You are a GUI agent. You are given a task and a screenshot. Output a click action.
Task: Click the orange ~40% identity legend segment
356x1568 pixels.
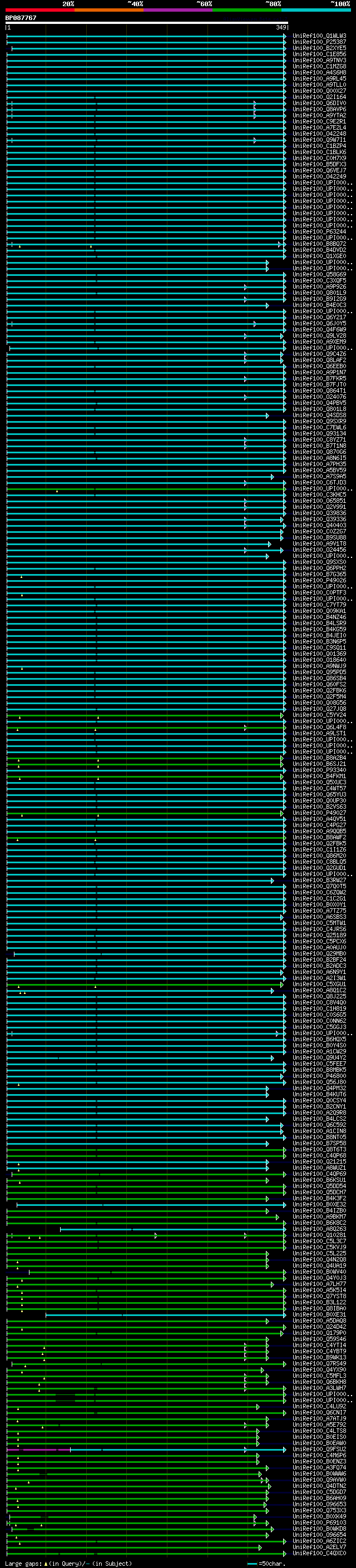pyautogui.click(x=109, y=10)
